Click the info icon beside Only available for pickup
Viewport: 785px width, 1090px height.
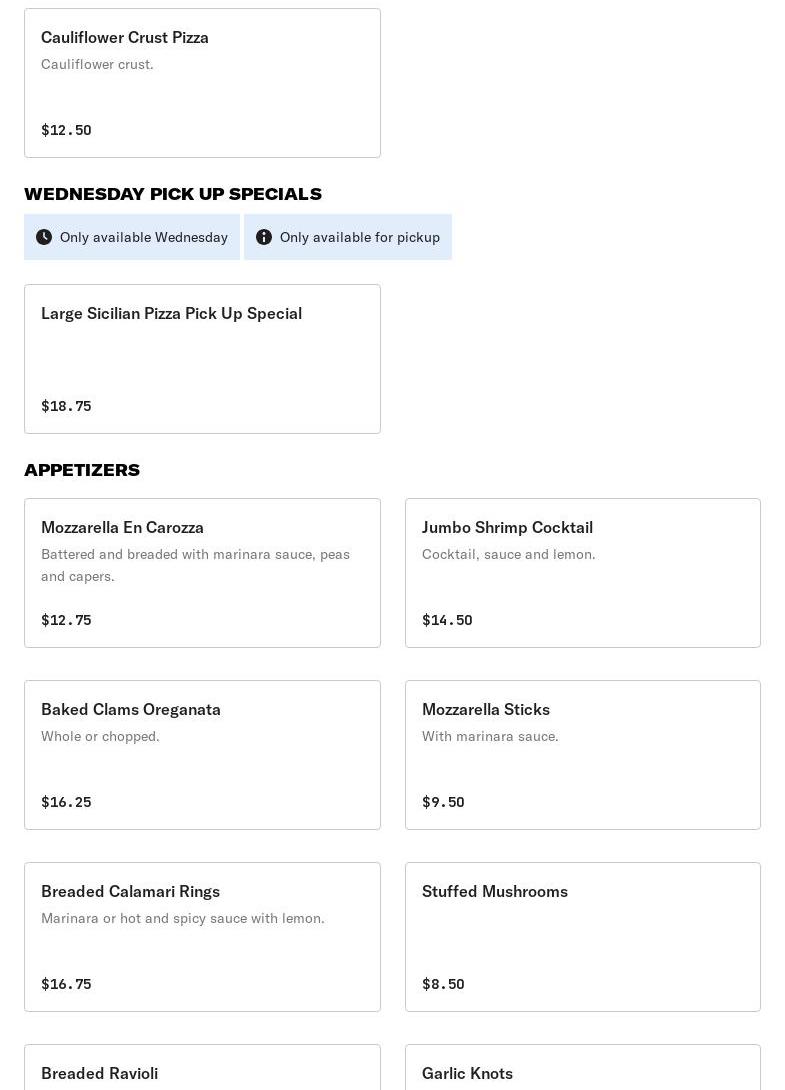point(264,237)
